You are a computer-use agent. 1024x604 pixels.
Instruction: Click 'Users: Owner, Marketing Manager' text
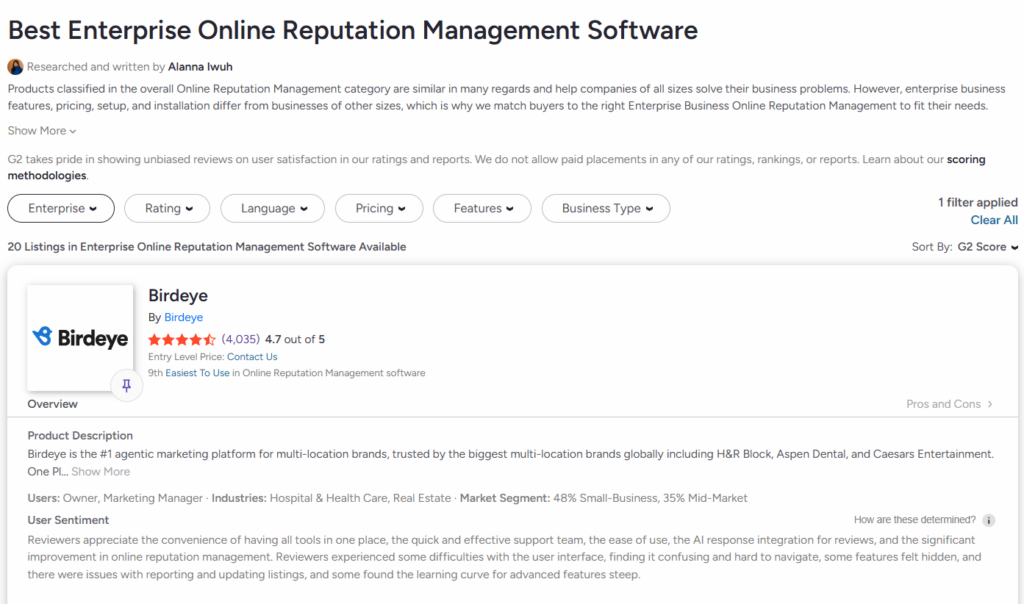[x=115, y=498]
